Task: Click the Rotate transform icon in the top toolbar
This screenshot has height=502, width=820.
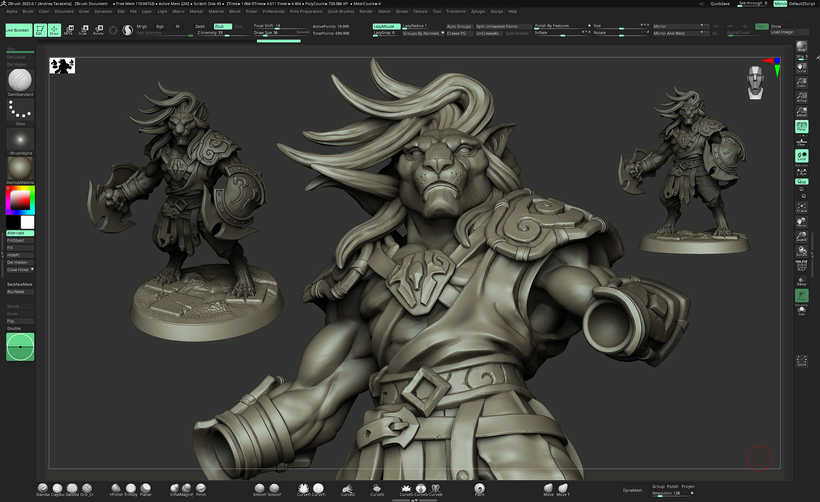Action: [x=98, y=30]
